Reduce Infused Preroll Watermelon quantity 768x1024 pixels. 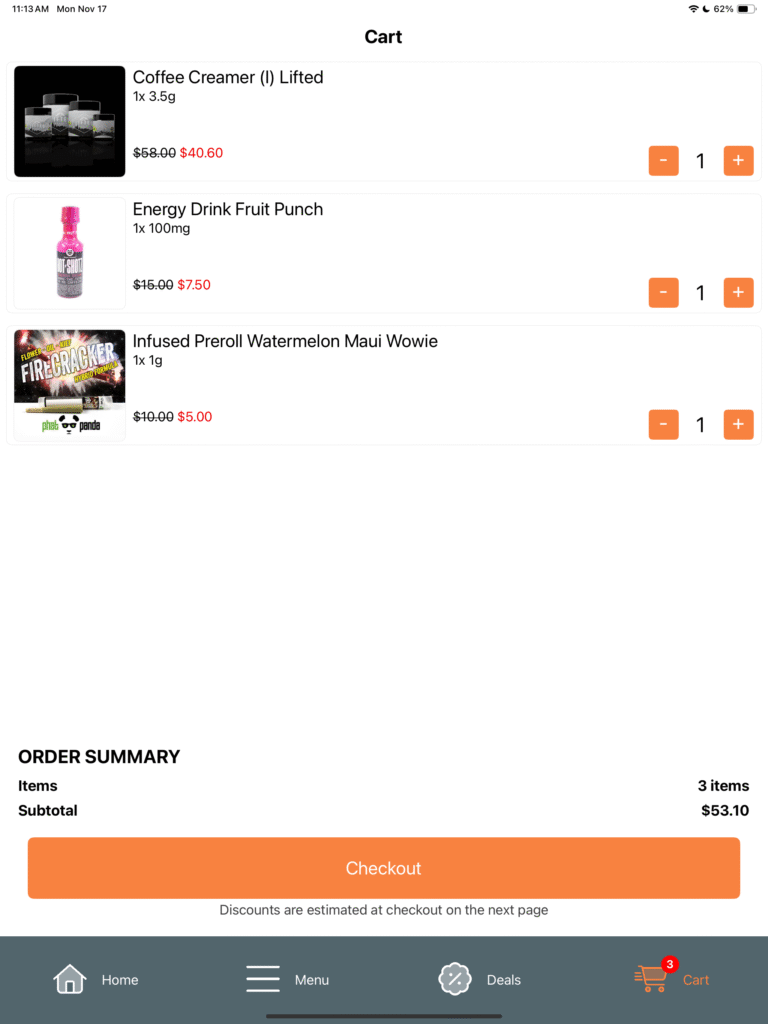coord(663,424)
